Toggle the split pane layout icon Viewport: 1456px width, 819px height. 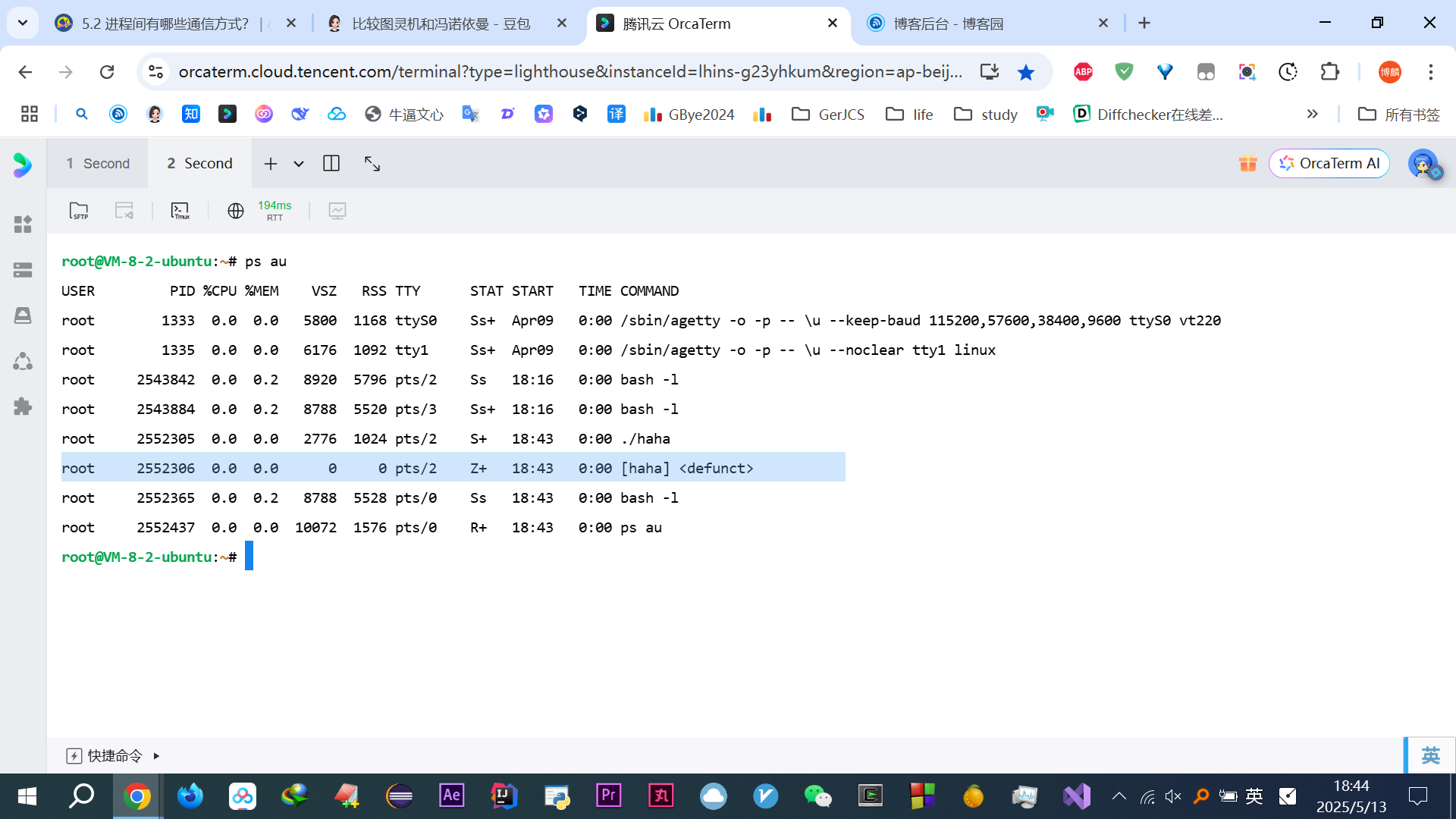pyautogui.click(x=331, y=164)
